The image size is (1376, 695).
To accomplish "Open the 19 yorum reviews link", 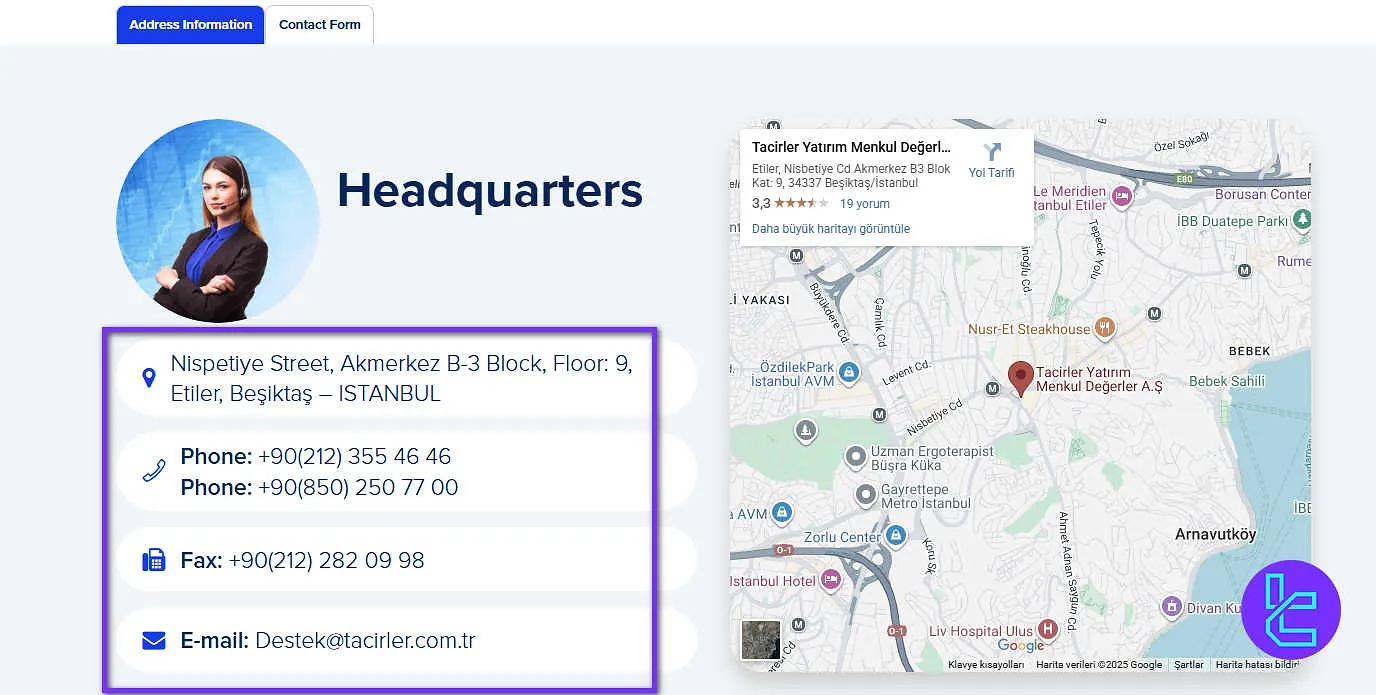I will point(864,203).
